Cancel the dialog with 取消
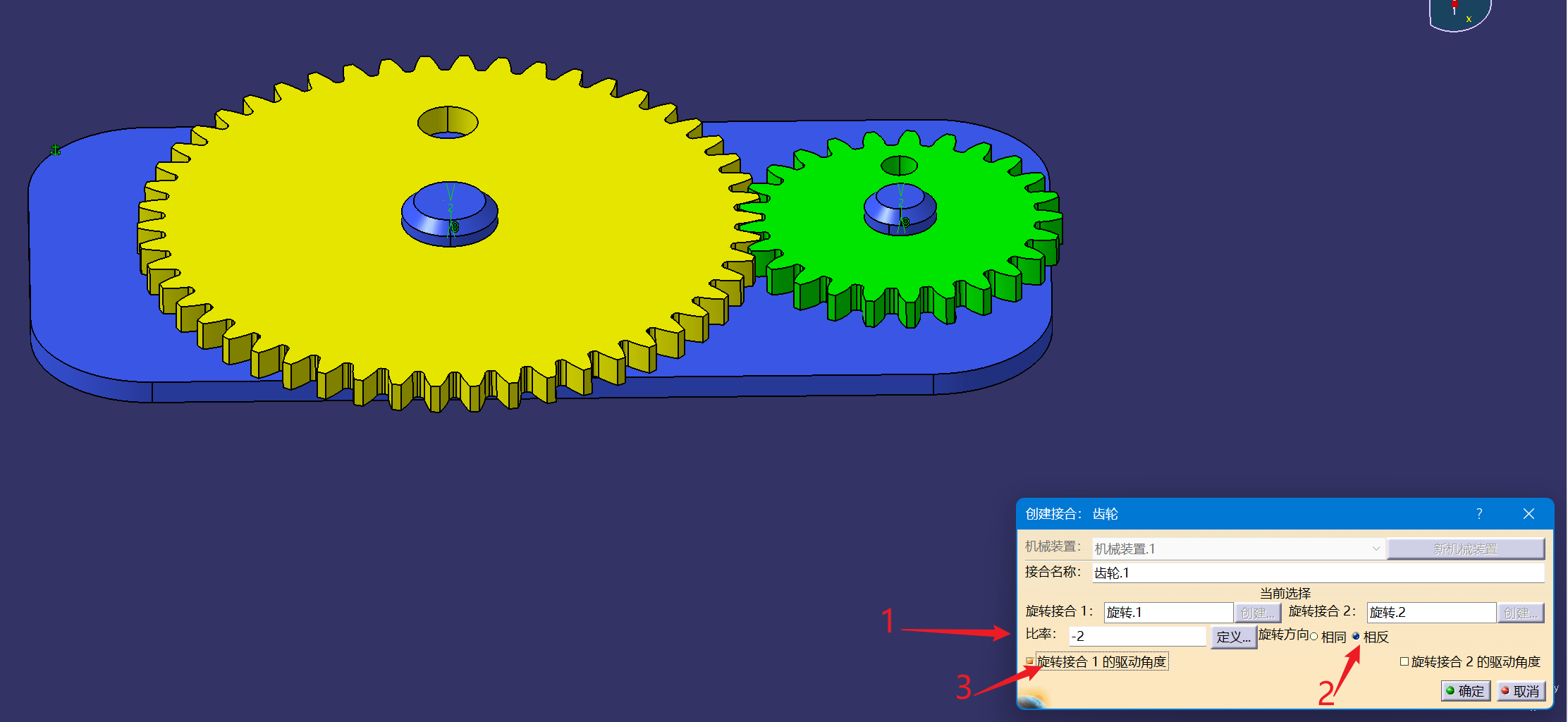The height and width of the screenshot is (722, 1568). pyautogui.click(x=1521, y=691)
